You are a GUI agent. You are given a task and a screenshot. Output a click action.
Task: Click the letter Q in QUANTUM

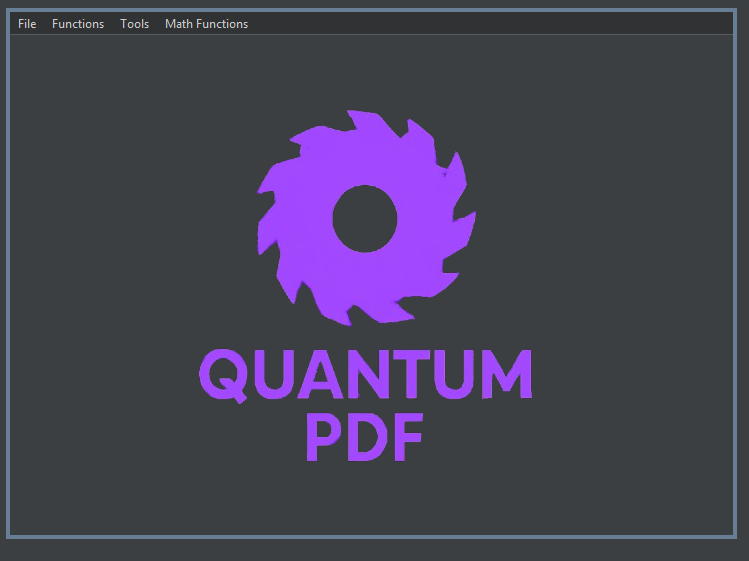click(x=220, y=375)
